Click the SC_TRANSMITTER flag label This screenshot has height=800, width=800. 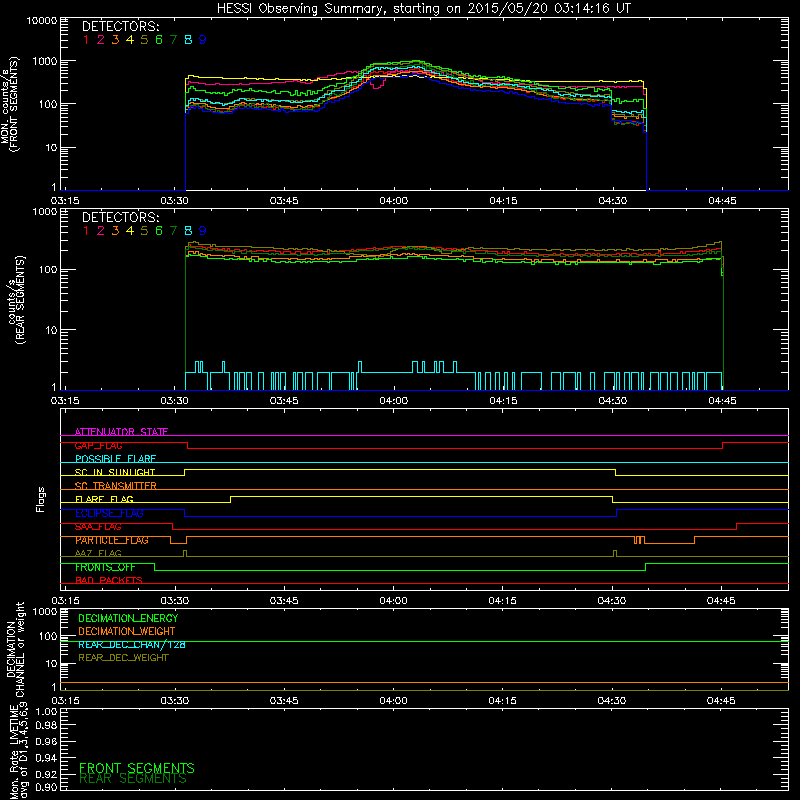116,485
